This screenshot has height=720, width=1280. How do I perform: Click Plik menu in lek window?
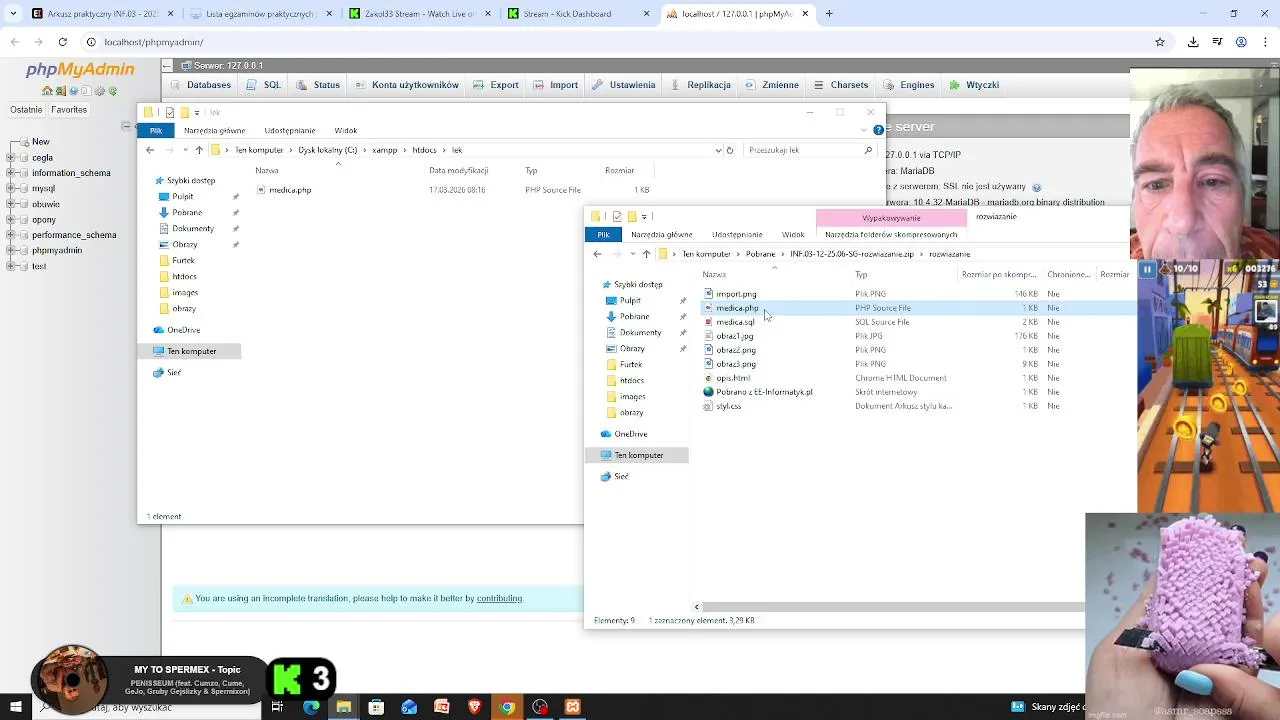coord(155,131)
